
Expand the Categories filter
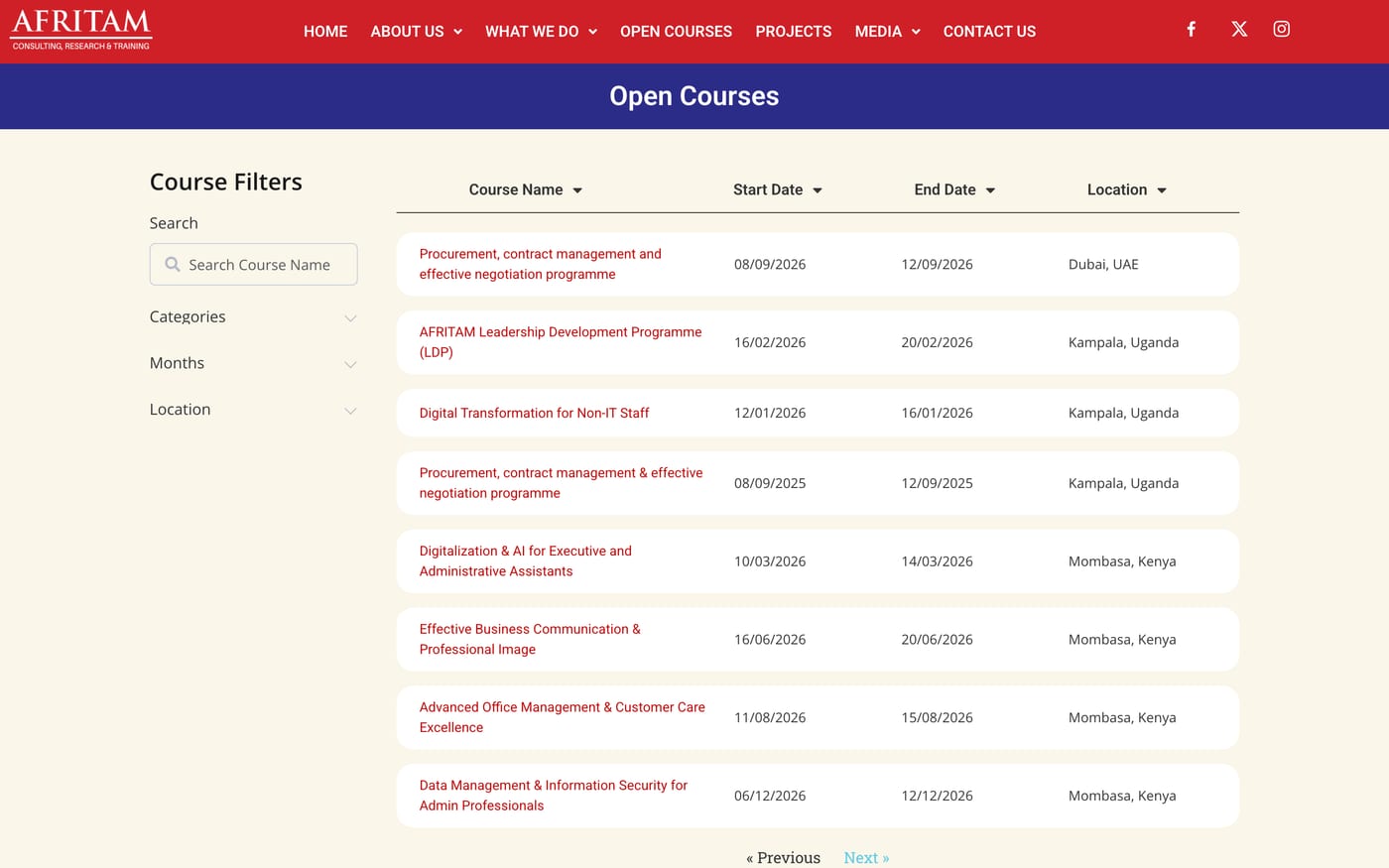253,317
